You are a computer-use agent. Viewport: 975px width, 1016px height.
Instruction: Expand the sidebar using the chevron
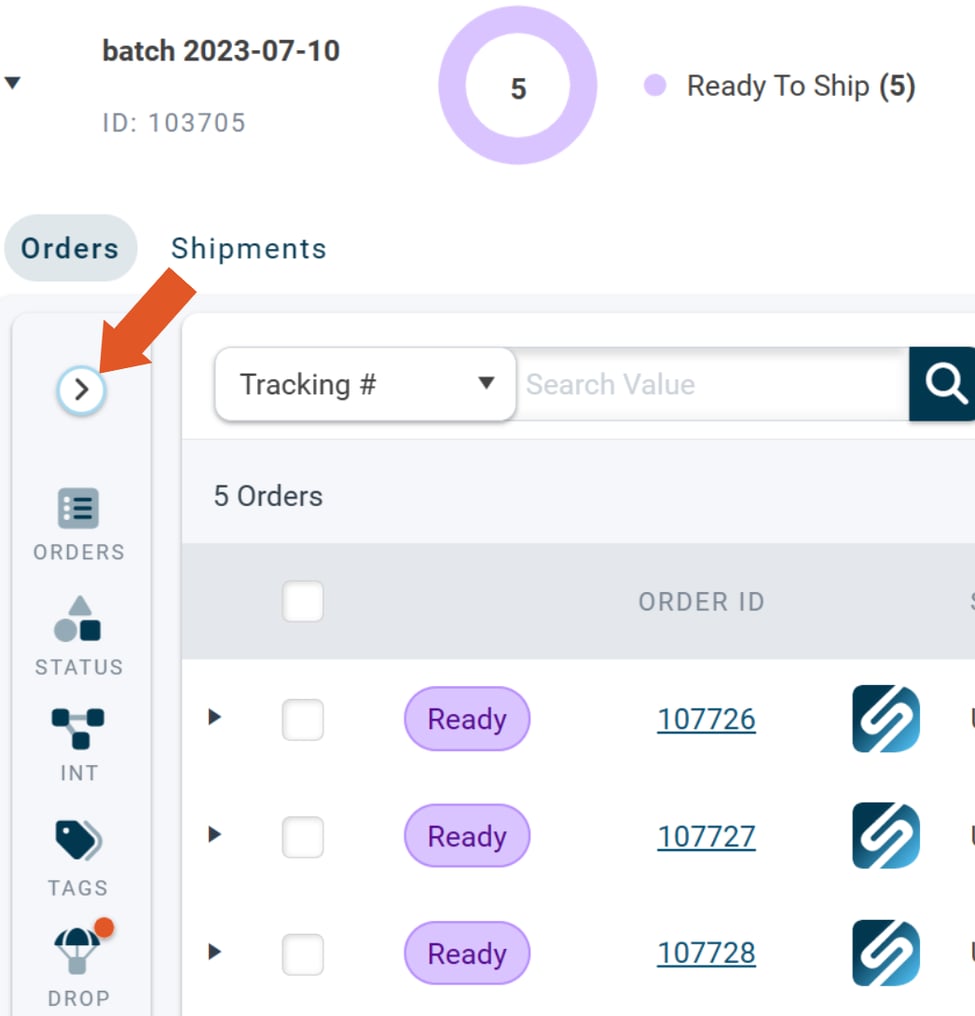[x=81, y=390]
